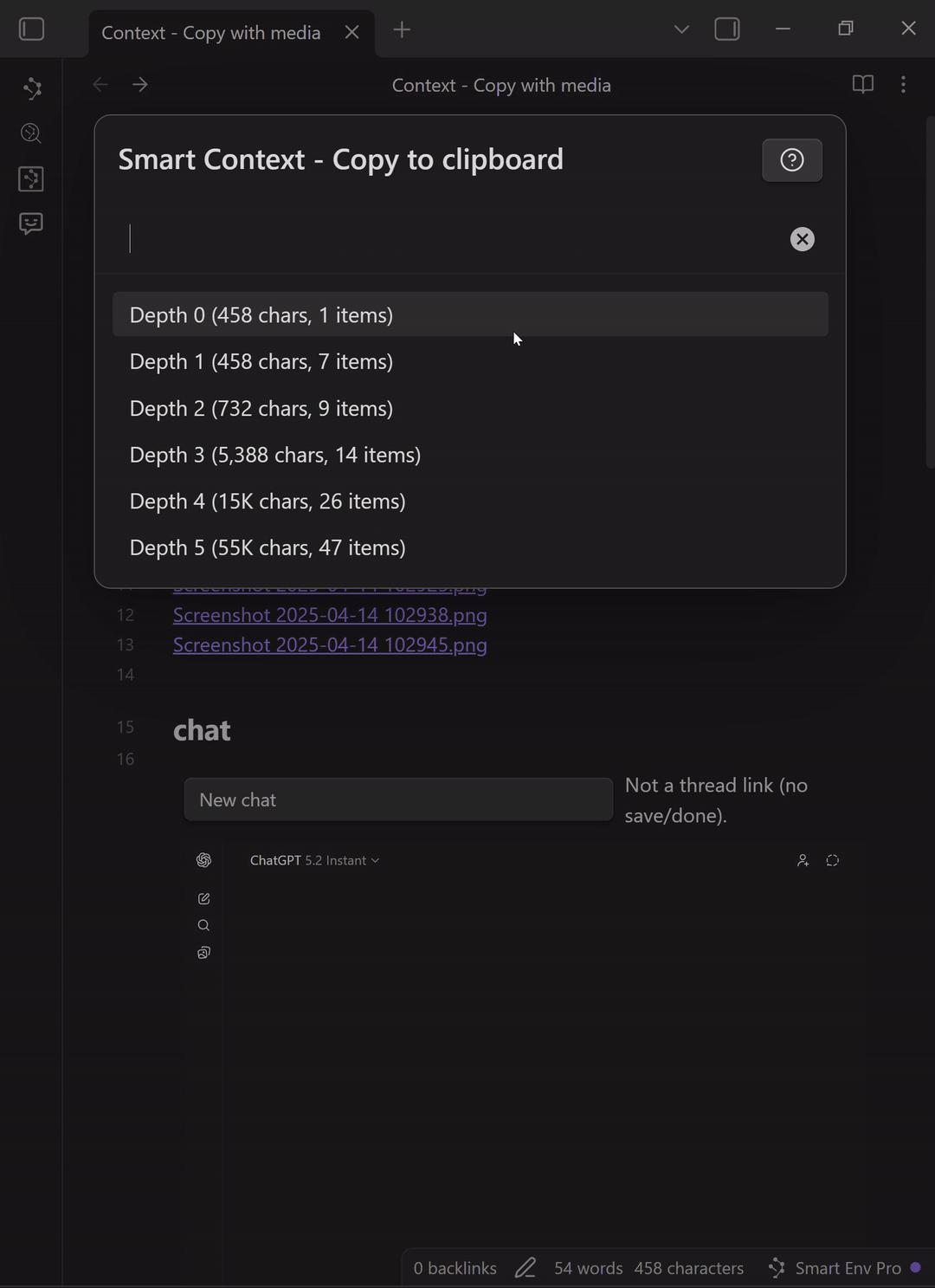Click the Smart Lookup ribbon icon
Viewport: 935px width, 1288px height.
point(31,133)
